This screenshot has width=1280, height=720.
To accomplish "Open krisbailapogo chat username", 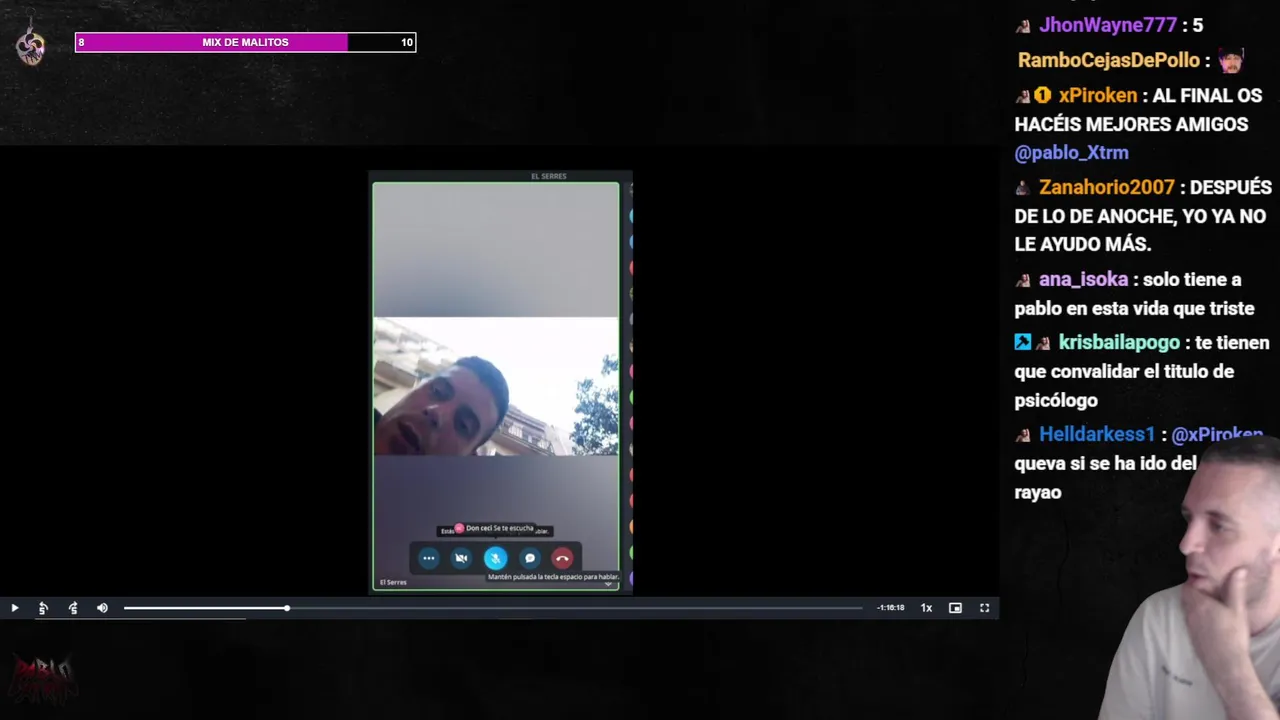I will [x=1119, y=342].
